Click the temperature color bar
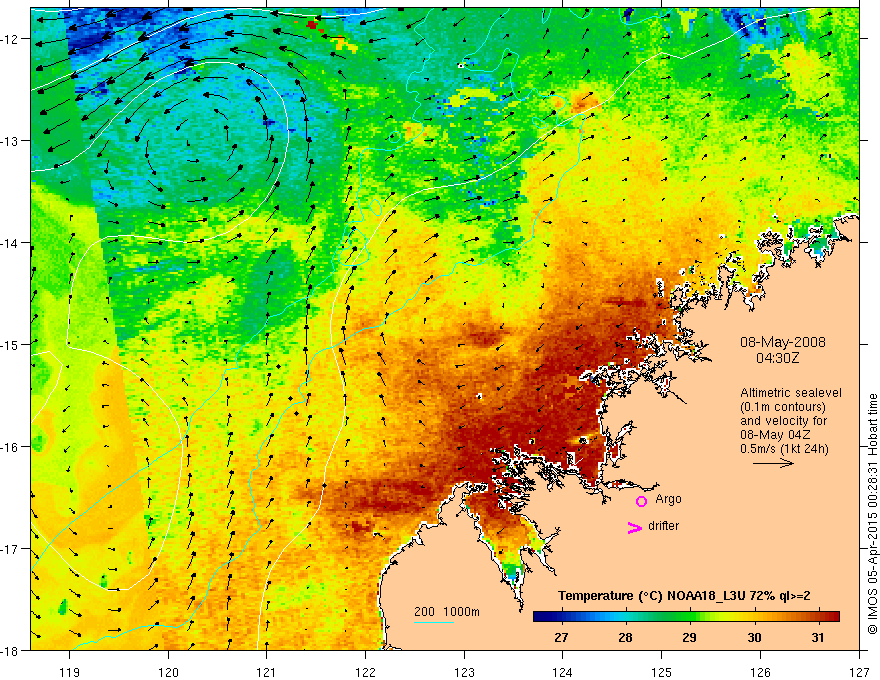The image size is (880, 680). coord(686,616)
